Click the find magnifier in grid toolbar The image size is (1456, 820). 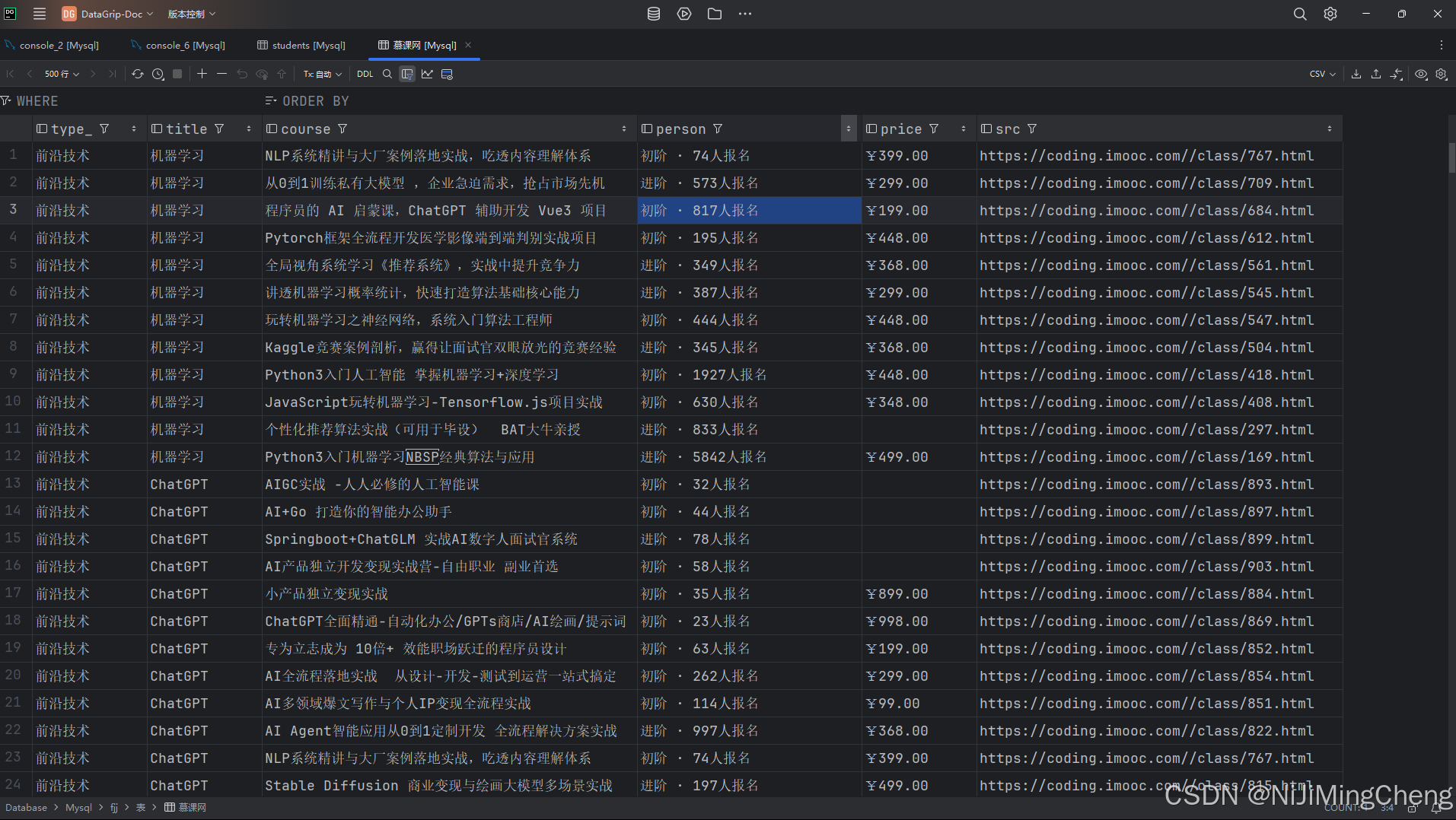[x=387, y=74]
